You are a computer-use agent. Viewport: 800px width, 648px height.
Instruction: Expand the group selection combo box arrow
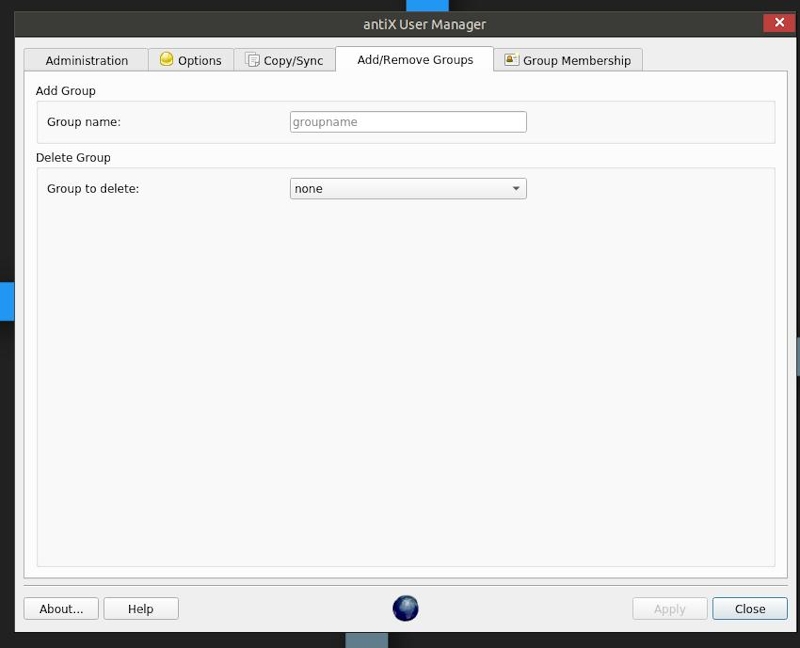pyautogui.click(x=516, y=188)
